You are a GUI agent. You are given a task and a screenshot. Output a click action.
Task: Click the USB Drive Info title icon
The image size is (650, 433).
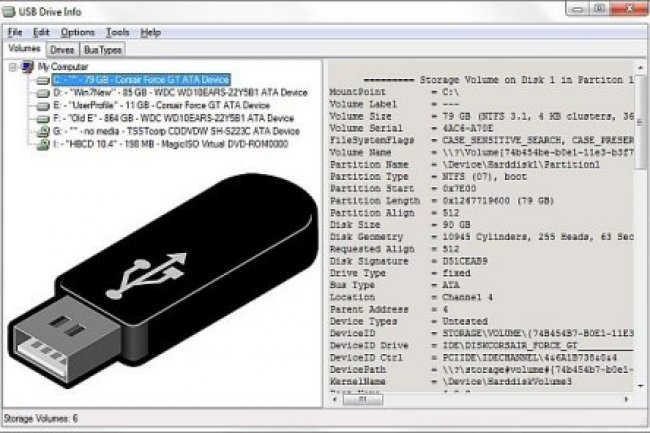(8, 12)
